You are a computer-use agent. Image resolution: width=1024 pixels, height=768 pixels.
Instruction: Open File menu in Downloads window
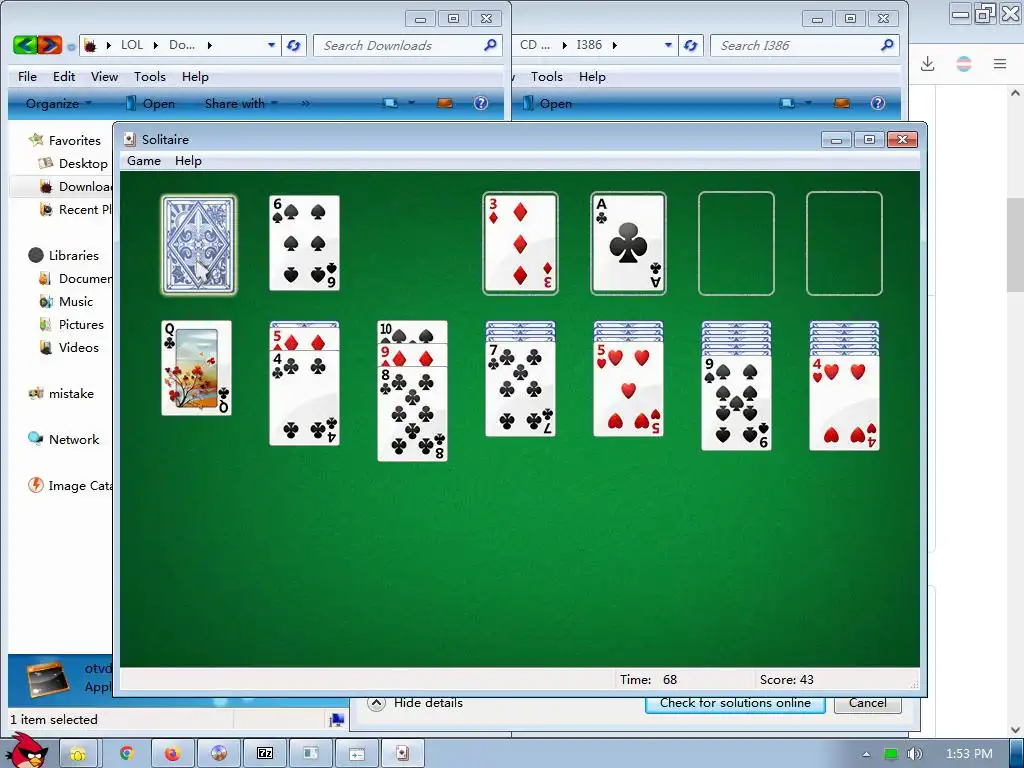[x=27, y=76]
